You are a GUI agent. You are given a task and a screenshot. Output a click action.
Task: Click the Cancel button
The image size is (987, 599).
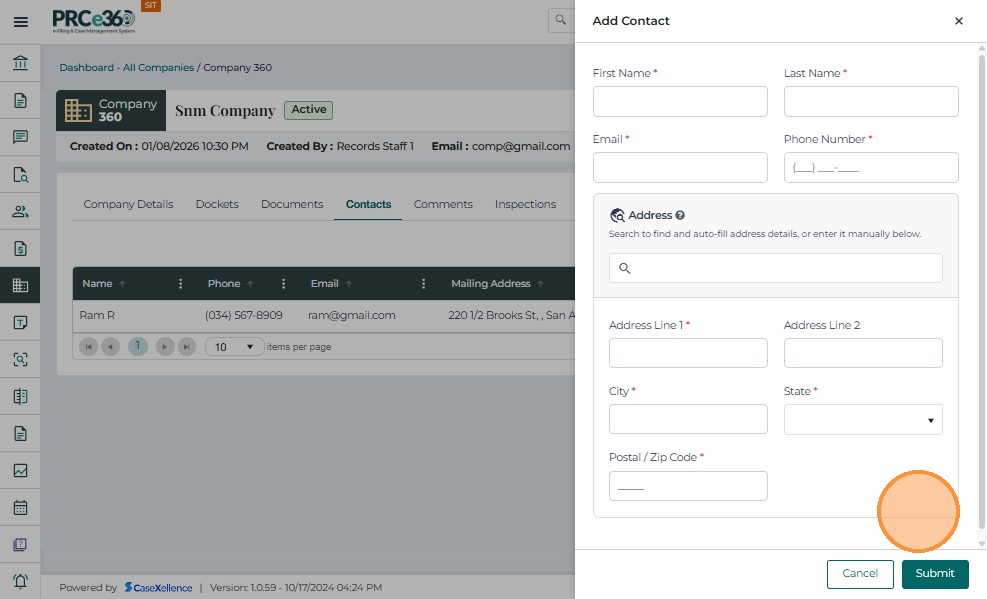859,574
